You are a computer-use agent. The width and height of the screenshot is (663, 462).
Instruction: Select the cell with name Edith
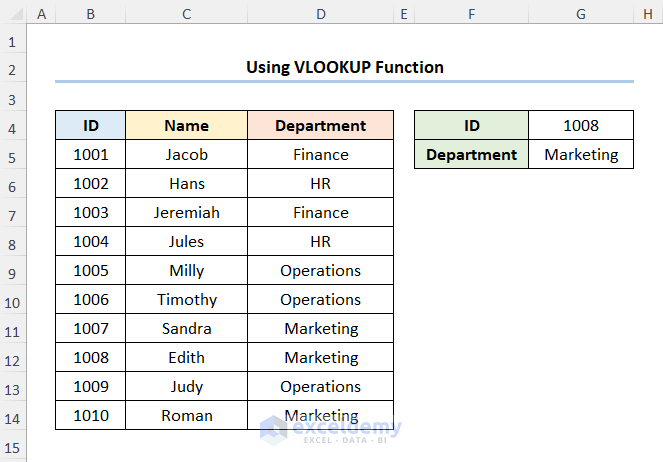tap(187, 358)
